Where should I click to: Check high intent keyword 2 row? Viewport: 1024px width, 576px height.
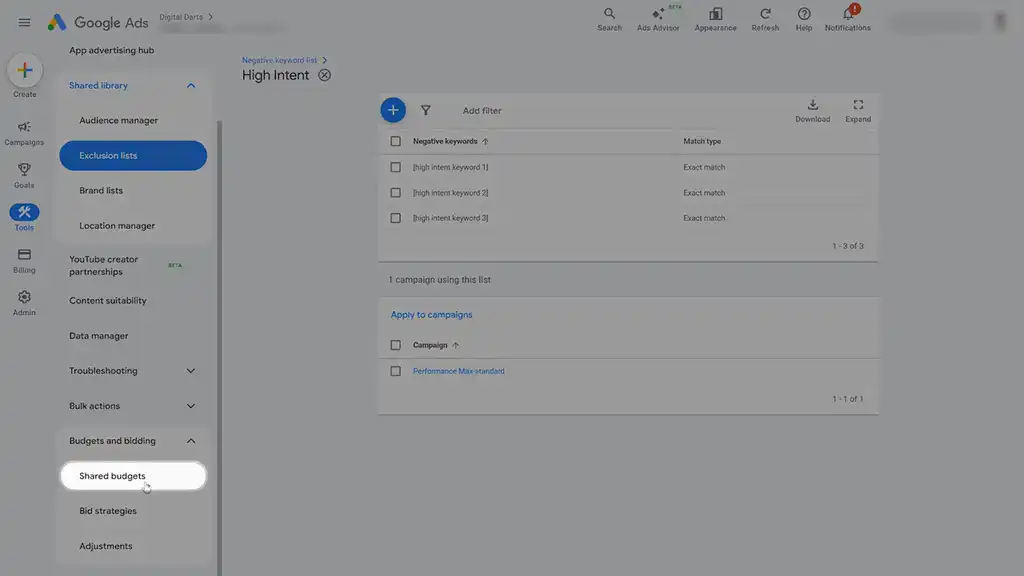396,193
